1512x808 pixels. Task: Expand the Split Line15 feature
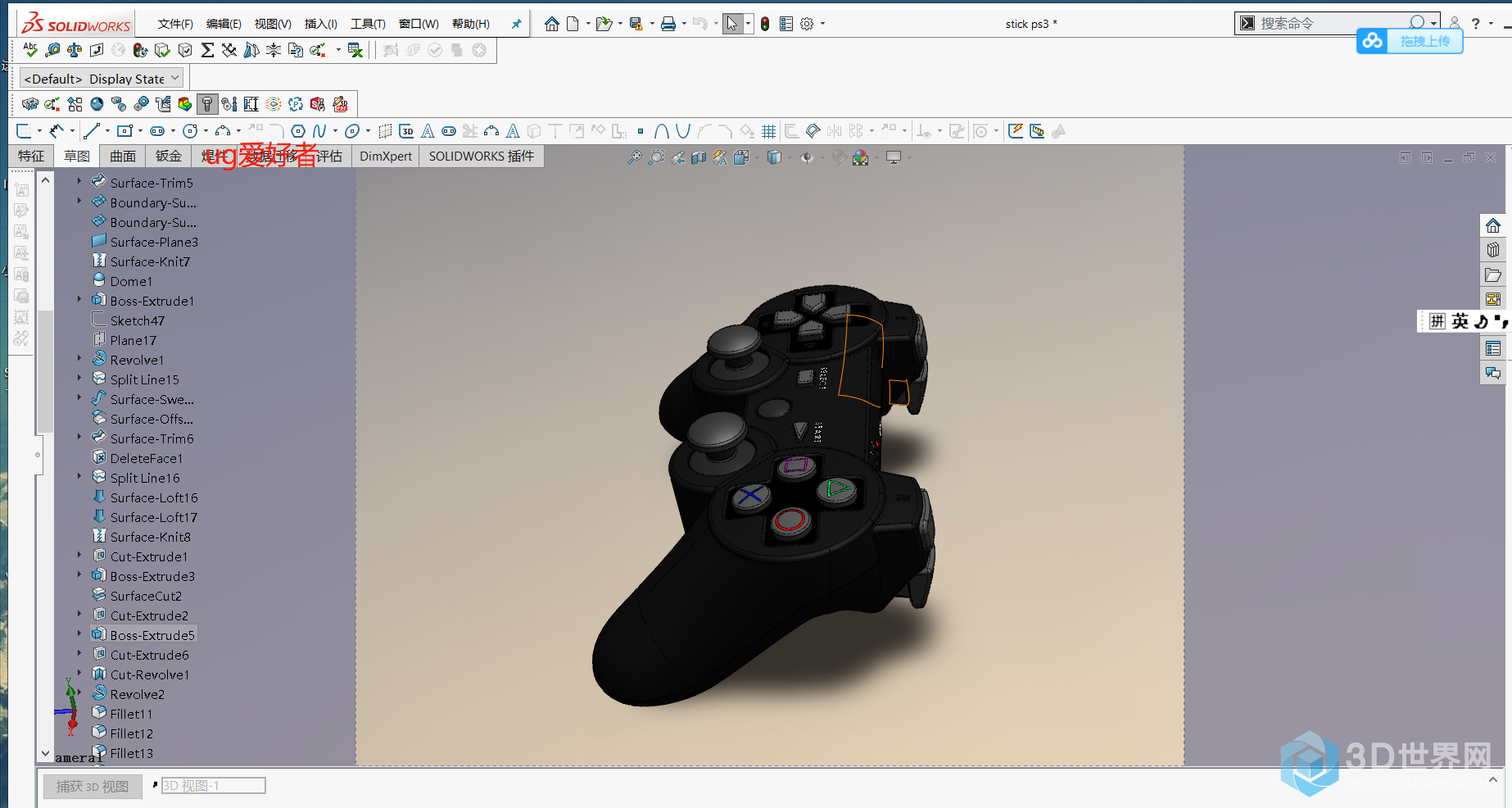click(x=79, y=379)
